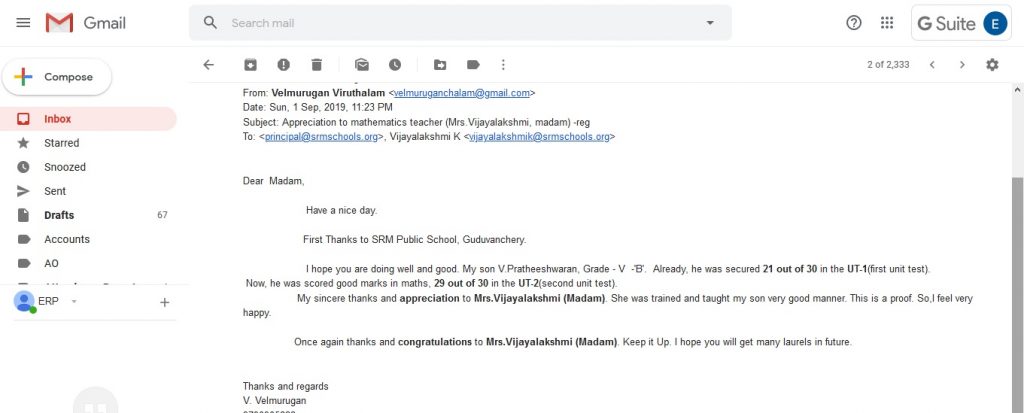Click the Move to folder icon
This screenshot has width=1024, height=413.
[x=440, y=65]
